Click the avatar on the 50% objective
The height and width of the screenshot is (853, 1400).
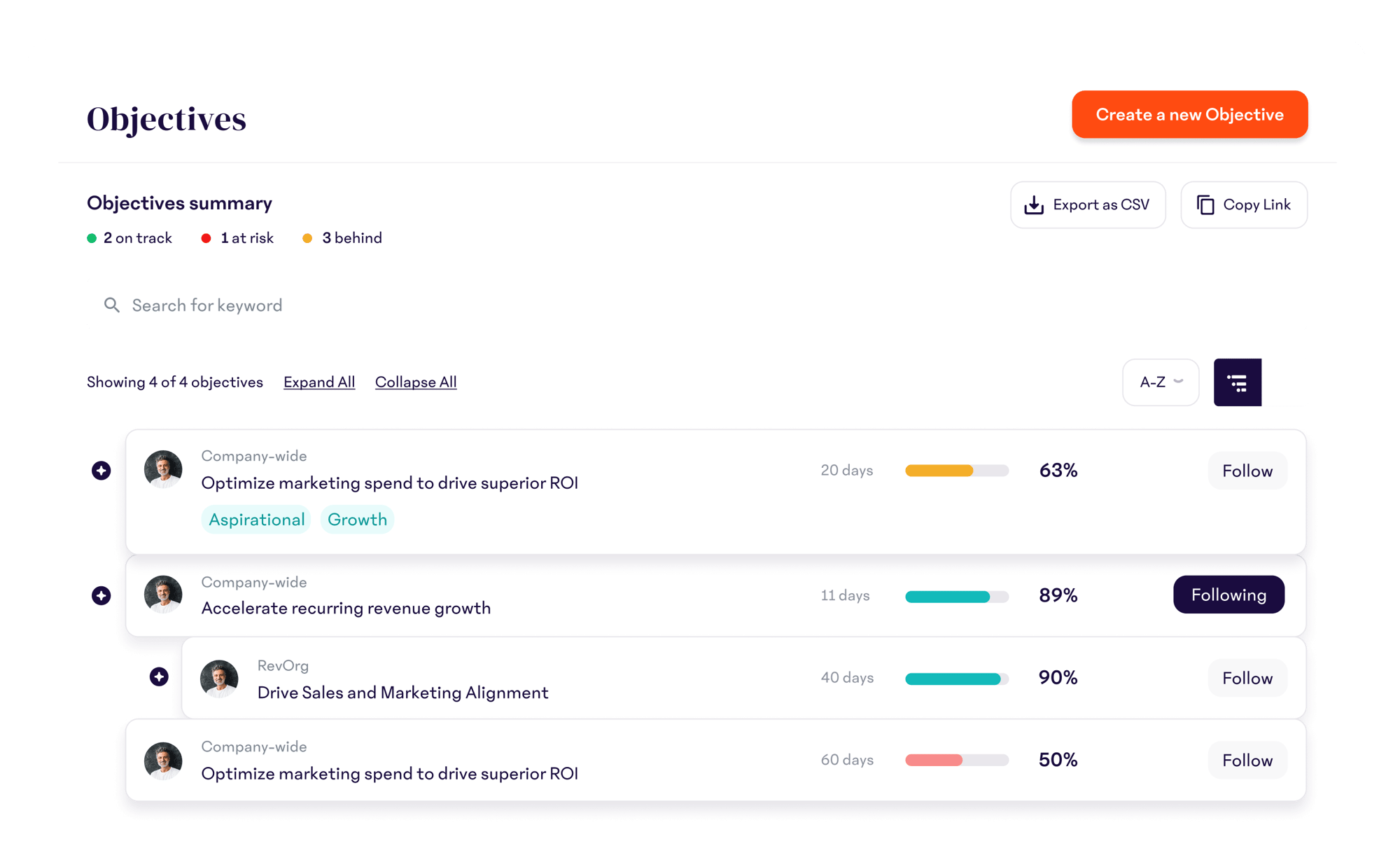(163, 761)
